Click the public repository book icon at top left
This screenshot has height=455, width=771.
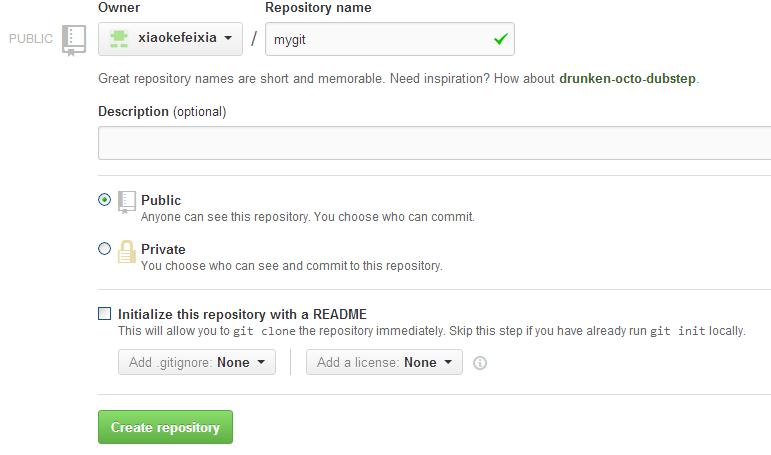click(x=74, y=39)
